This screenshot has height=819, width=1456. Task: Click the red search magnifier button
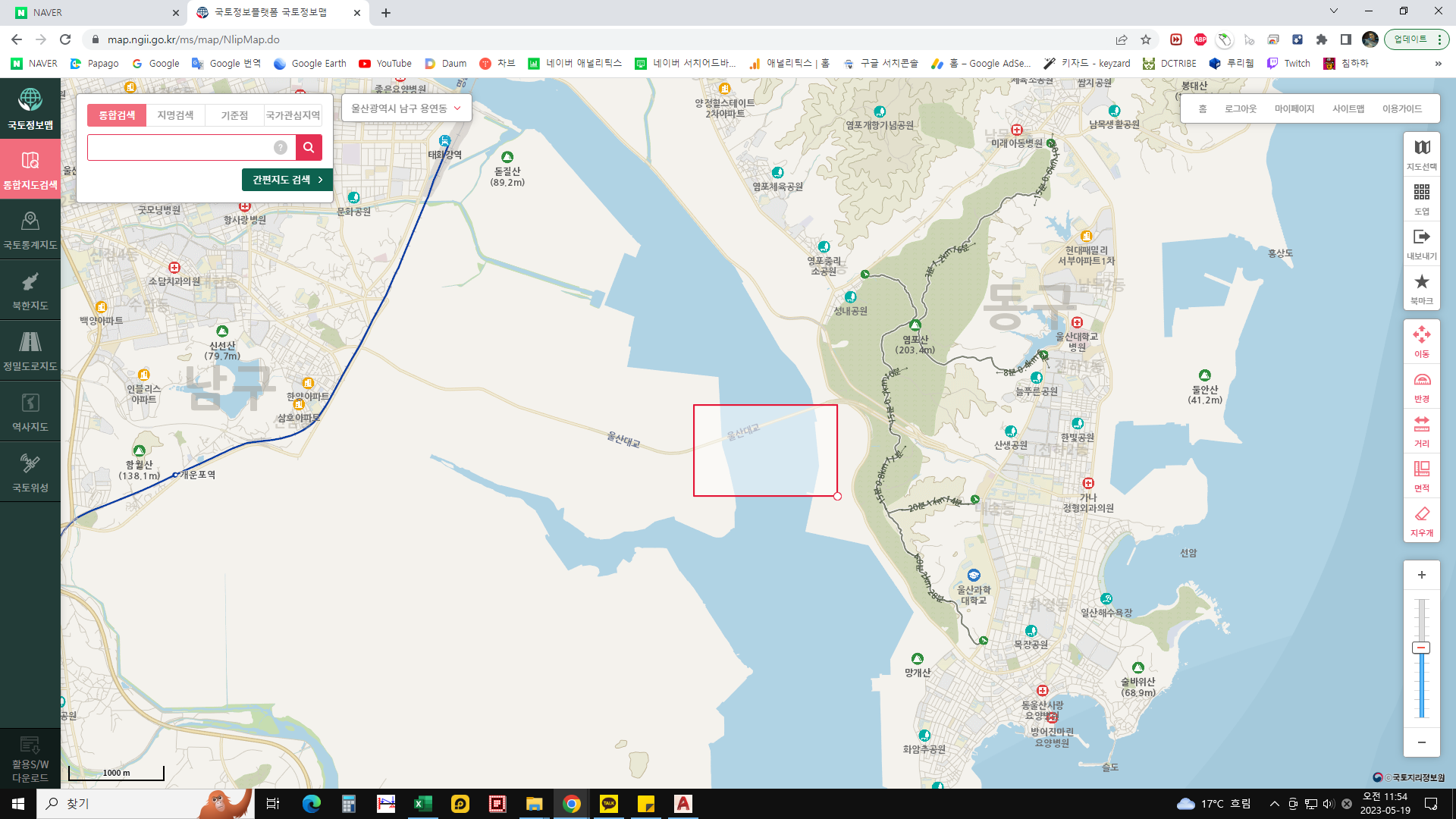pyautogui.click(x=309, y=147)
